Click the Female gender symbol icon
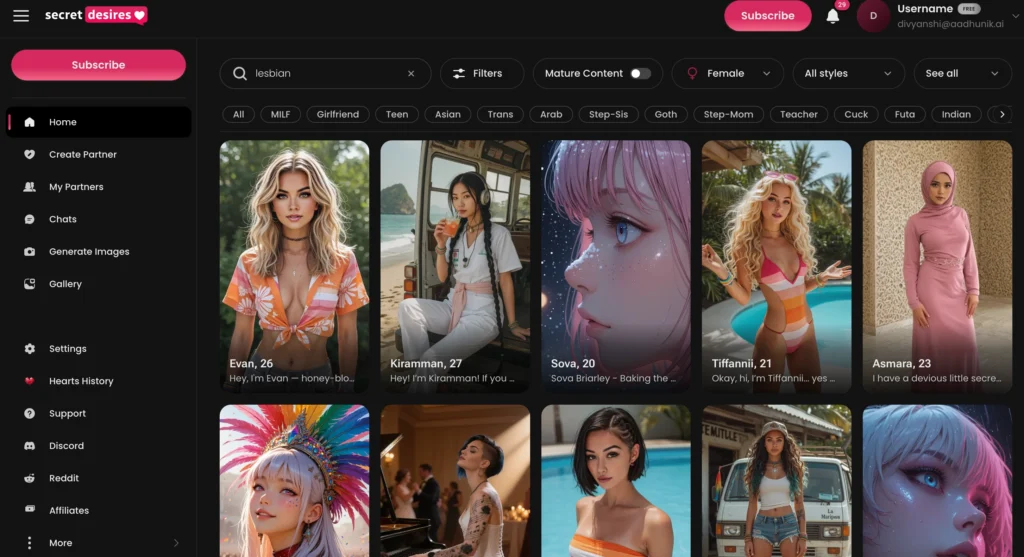Image resolution: width=1024 pixels, height=557 pixels. tap(692, 74)
